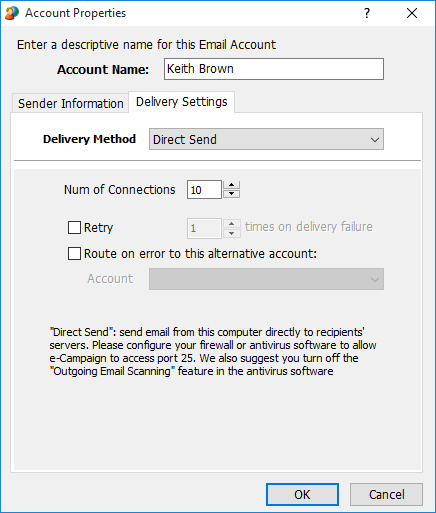Increase Num of Connections with up arrow
Image resolution: width=436 pixels, height=513 pixels.
click(x=232, y=185)
